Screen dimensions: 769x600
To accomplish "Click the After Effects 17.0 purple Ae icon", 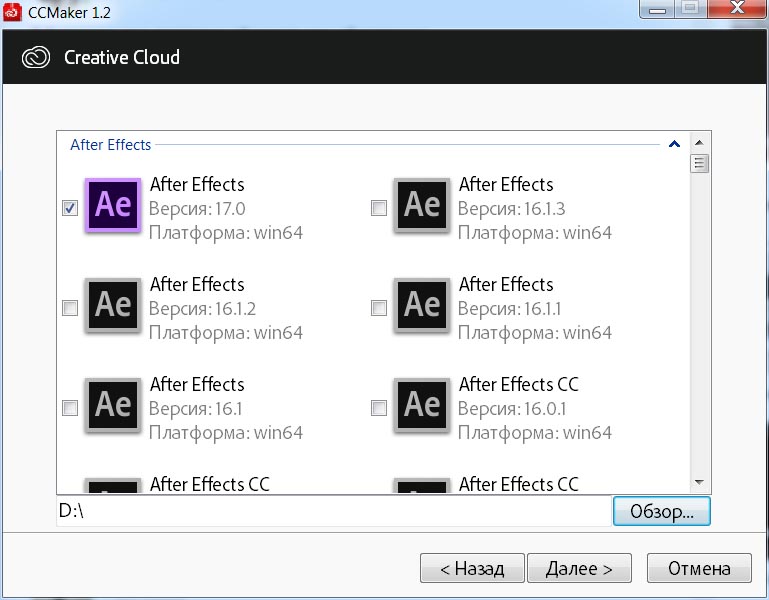I will pos(113,205).
